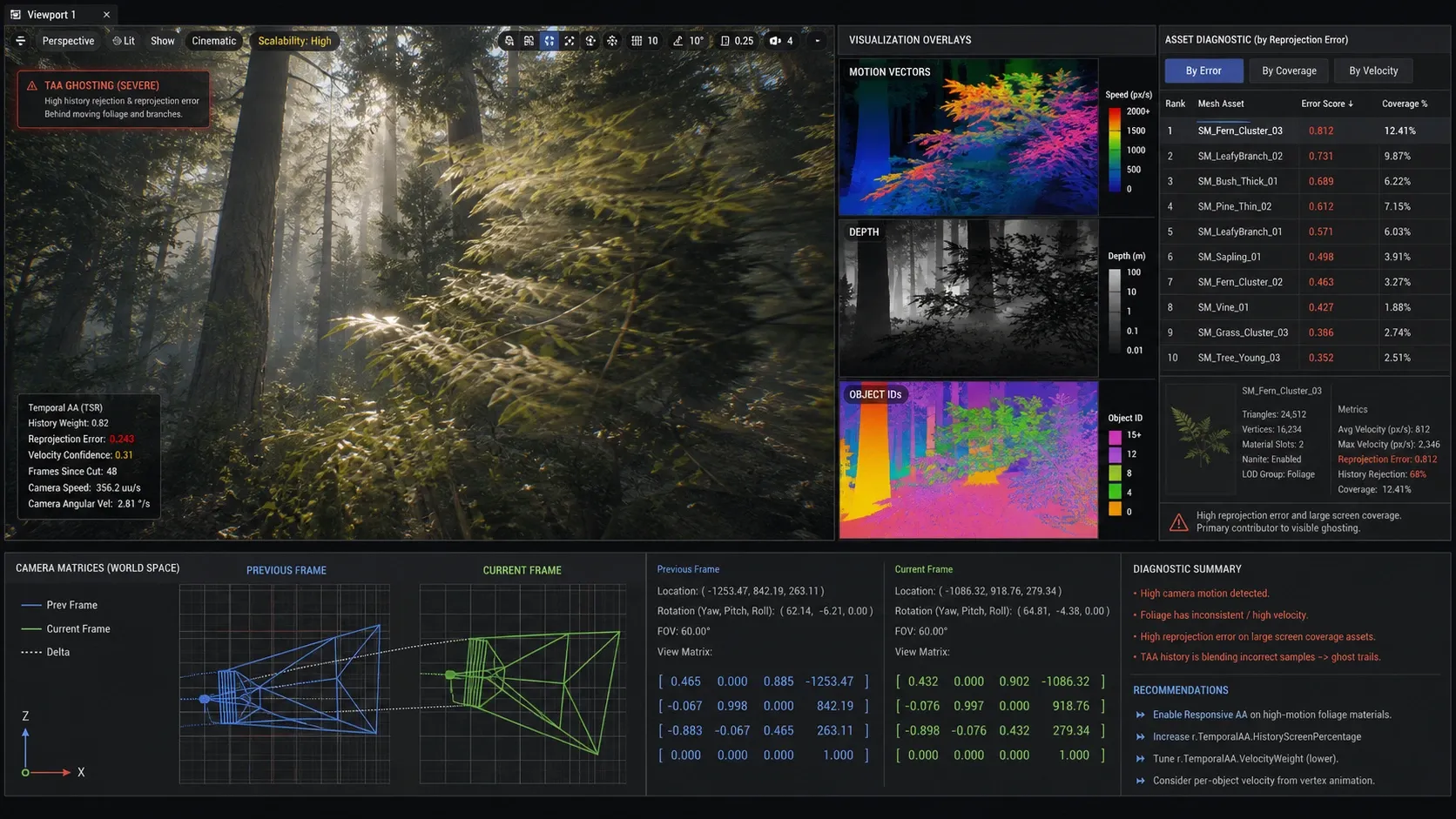Open the Depth overlay thumbnail
The image size is (1456, 819).
click(x=968, y=298)
